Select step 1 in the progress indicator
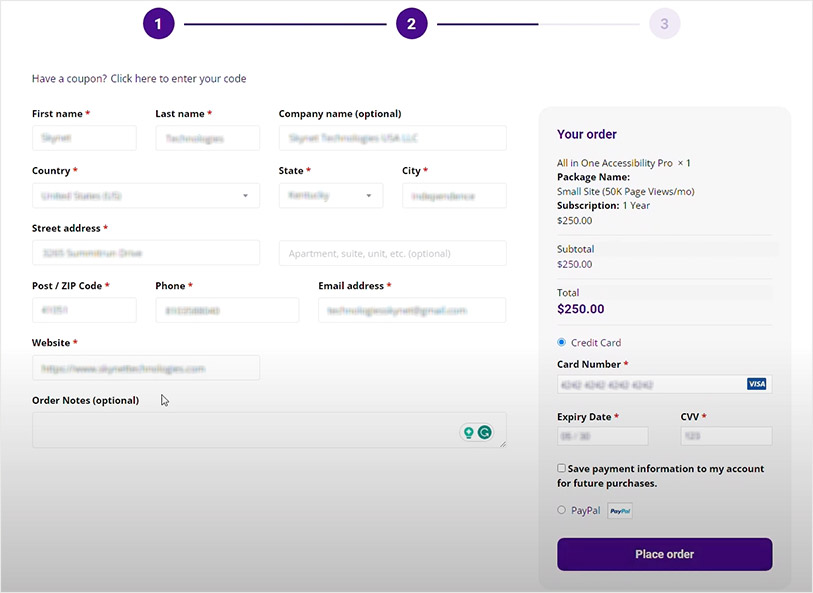813x593 pixels. coord(158,22)
